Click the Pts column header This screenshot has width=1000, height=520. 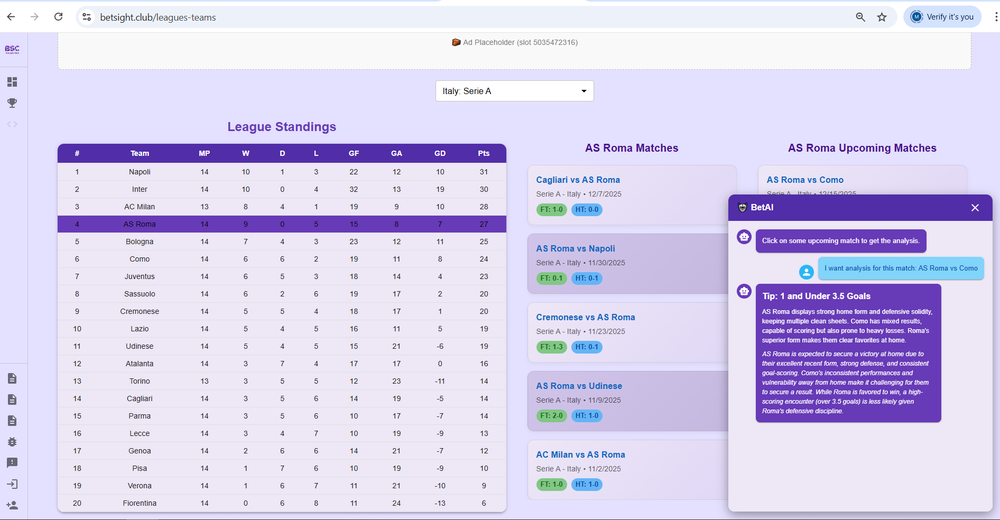(484, 153)
